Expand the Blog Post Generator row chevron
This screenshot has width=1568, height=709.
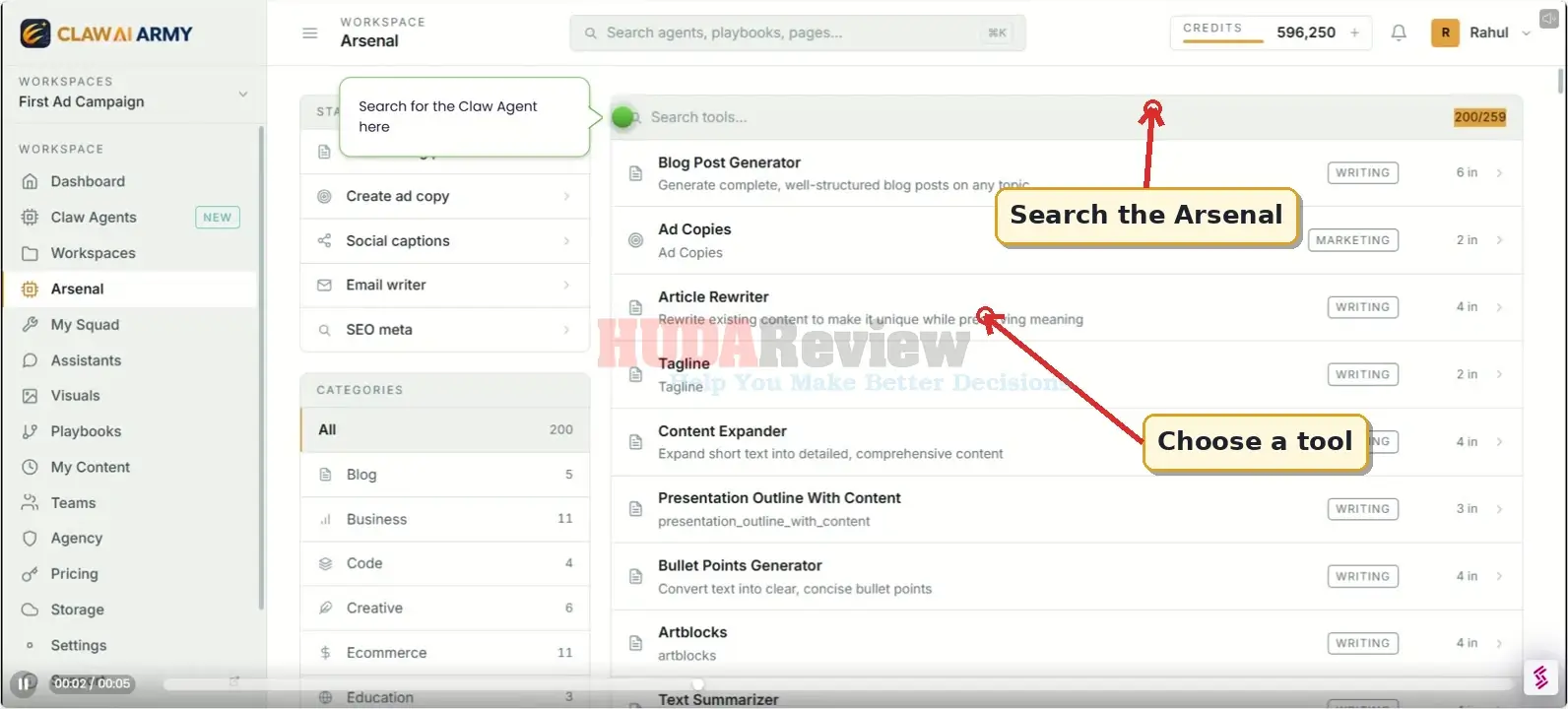pos(1499,173)
